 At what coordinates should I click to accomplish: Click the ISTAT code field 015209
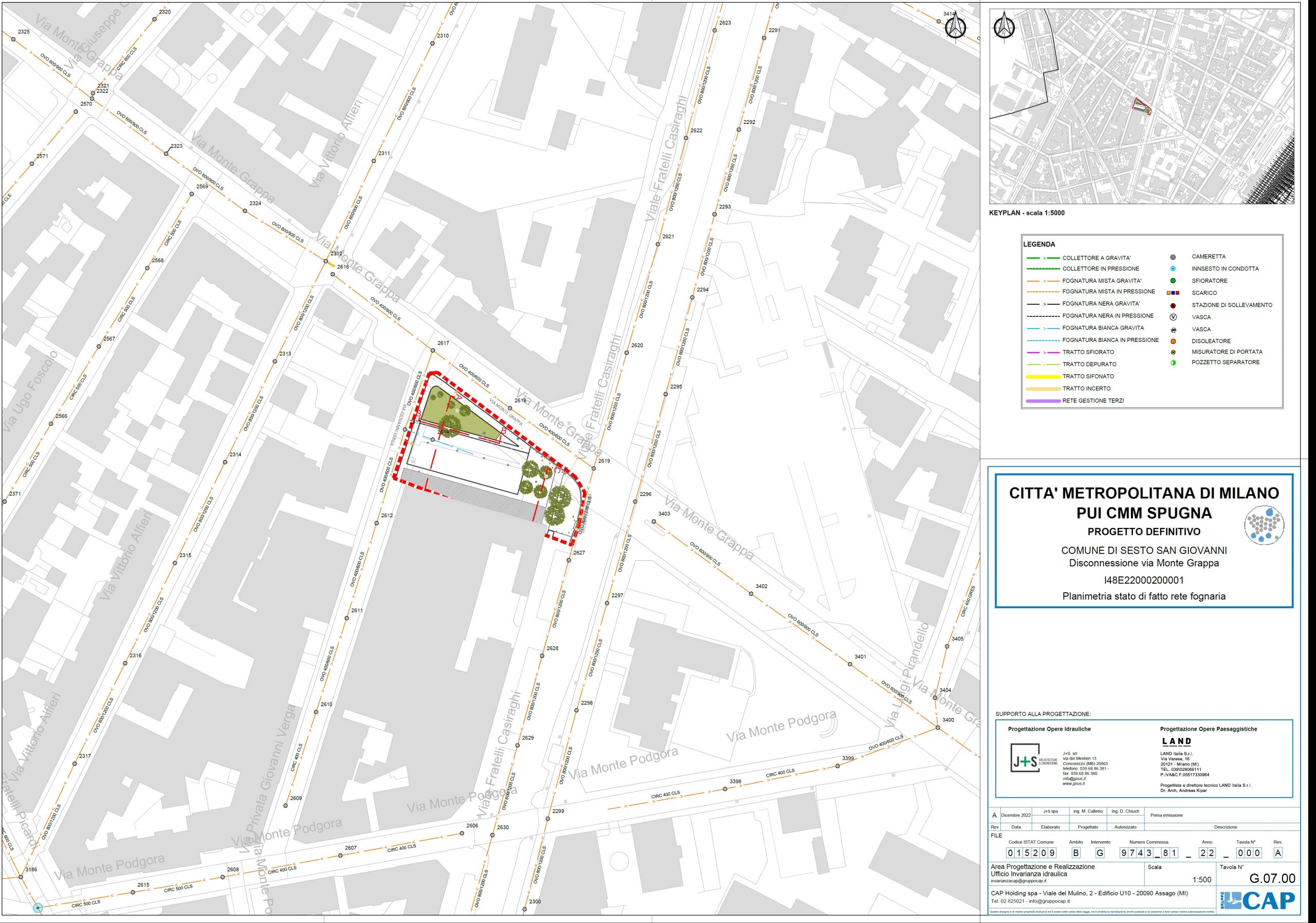click(1031, 853)
